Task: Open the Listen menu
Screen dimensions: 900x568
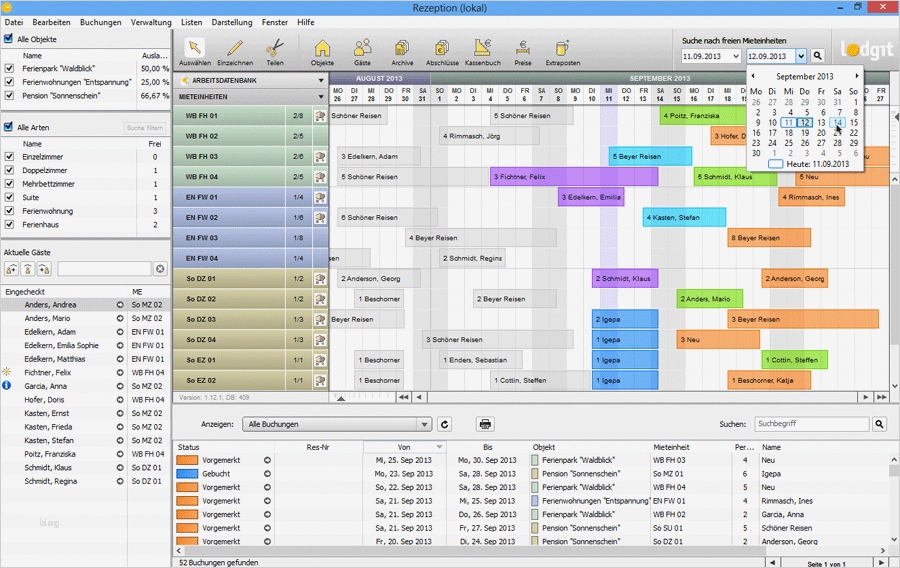Action: (x=192, y=22)
